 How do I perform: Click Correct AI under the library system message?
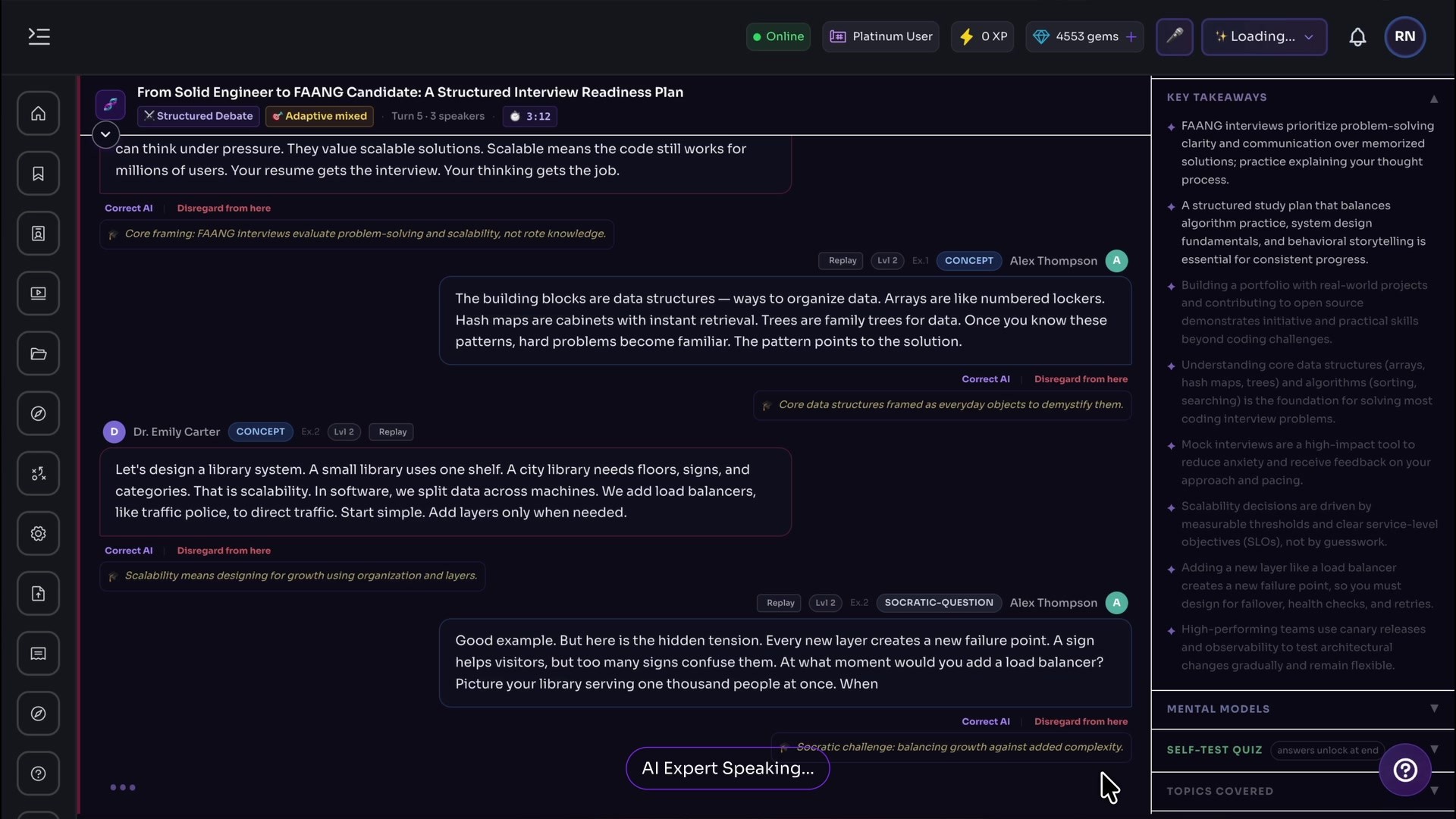(x=128, y=551)
